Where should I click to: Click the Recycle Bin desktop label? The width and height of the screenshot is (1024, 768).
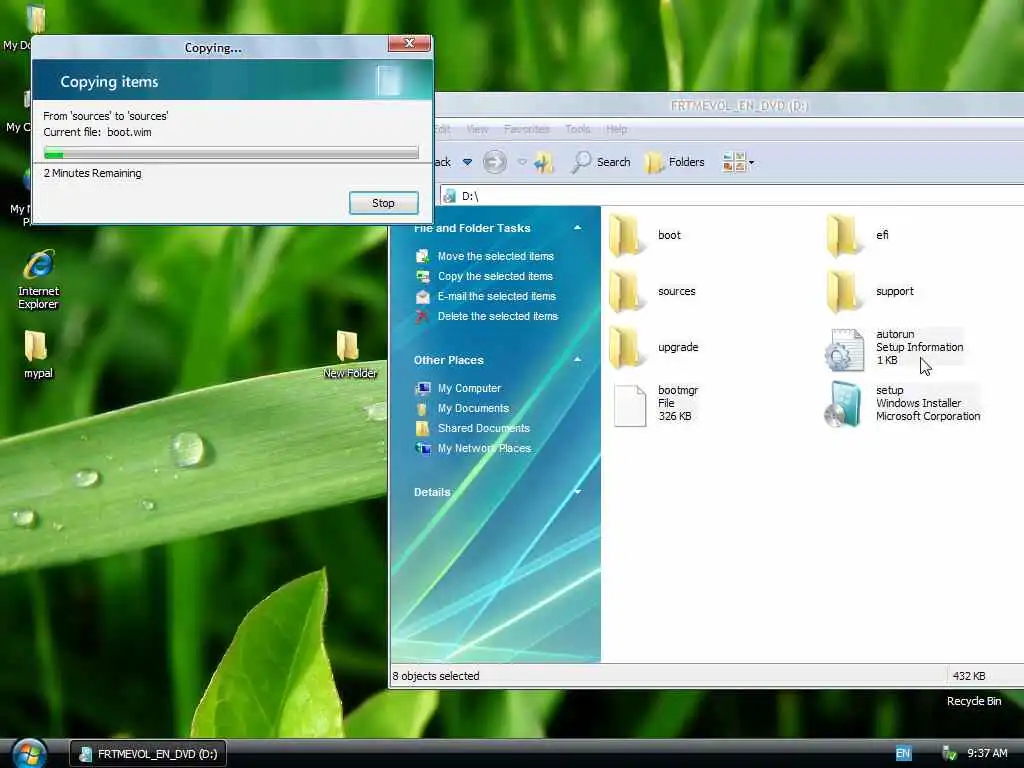[974, 701]
